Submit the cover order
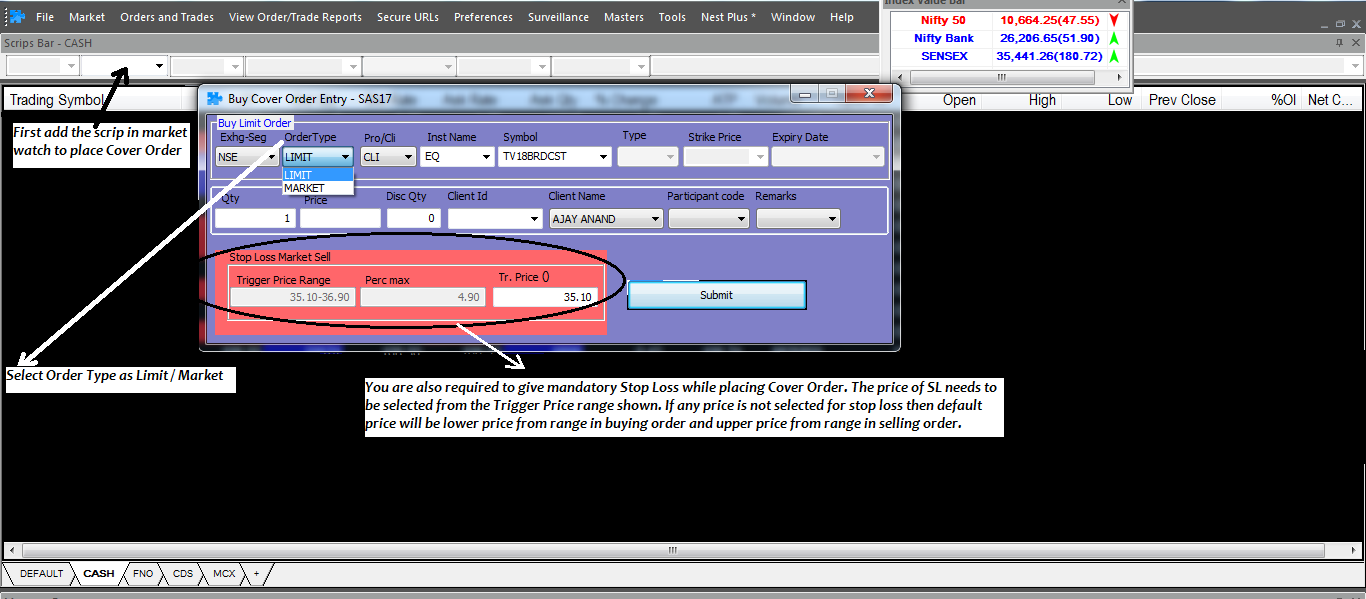1366x599 pixels. click(x=716, y=295)
